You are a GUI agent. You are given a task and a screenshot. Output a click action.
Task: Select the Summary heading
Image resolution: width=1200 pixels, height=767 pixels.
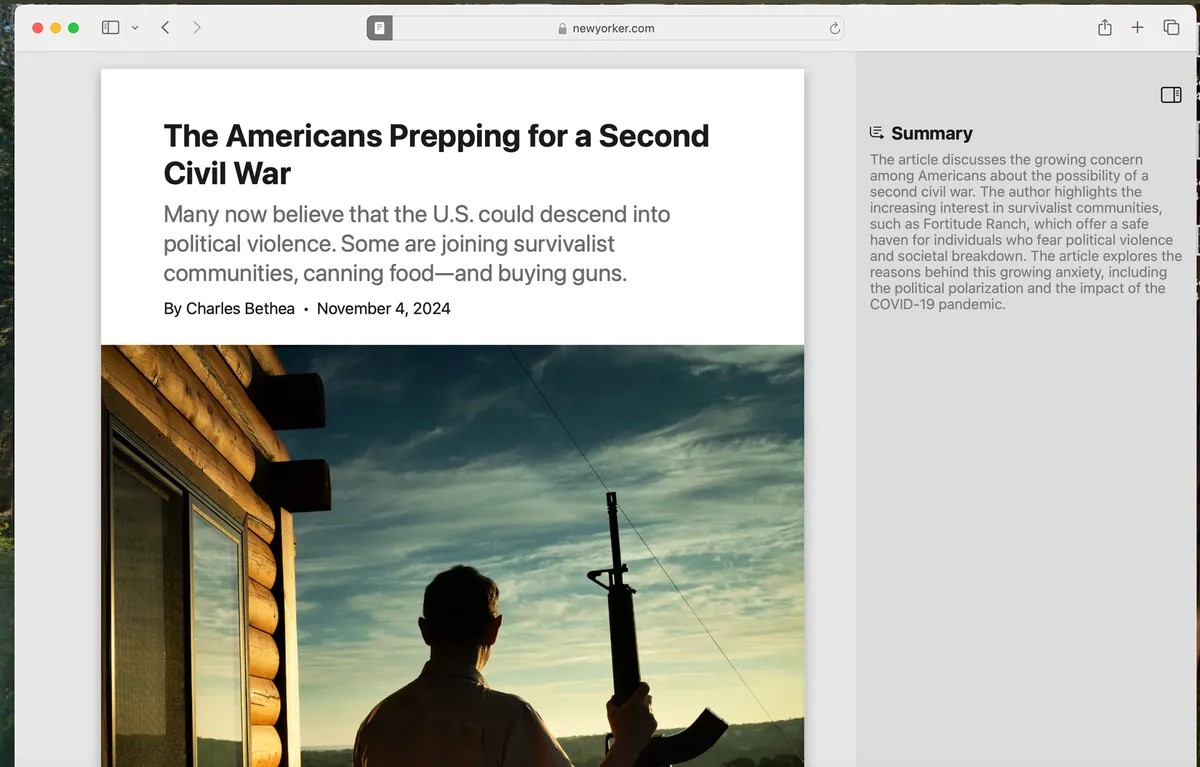click(931, 133)
